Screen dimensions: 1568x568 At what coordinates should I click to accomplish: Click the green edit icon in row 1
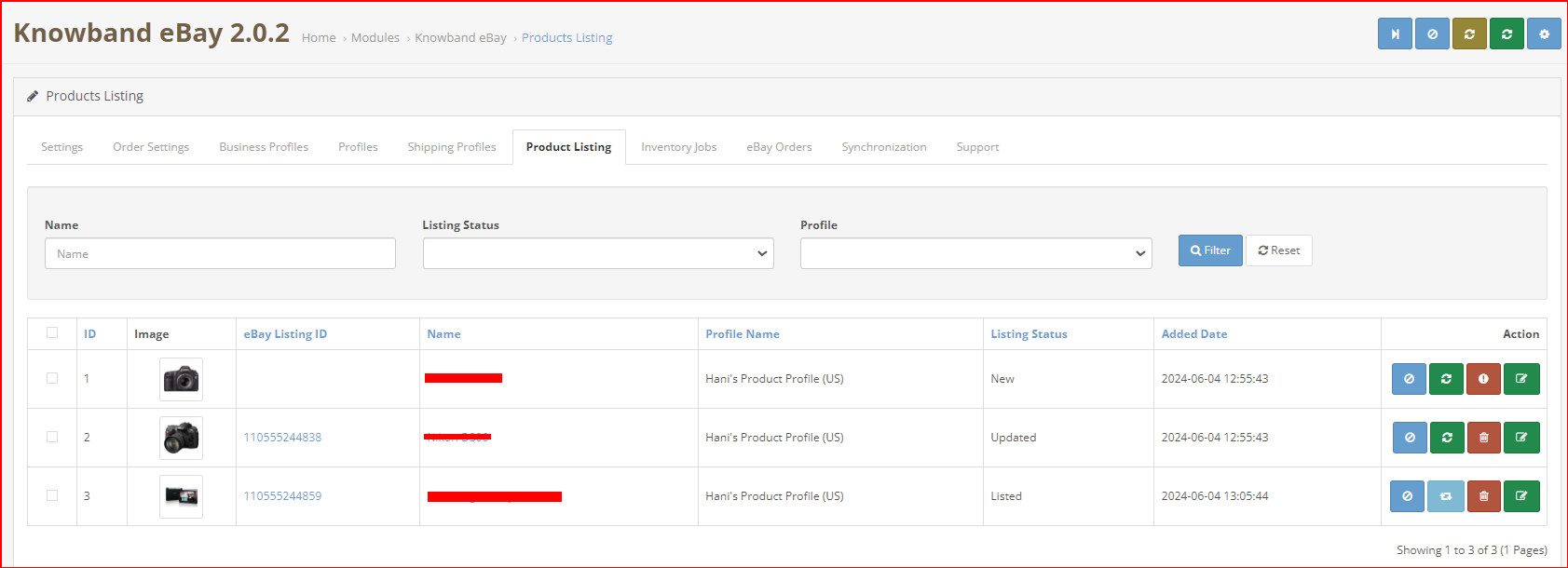tap(1521, 379)
